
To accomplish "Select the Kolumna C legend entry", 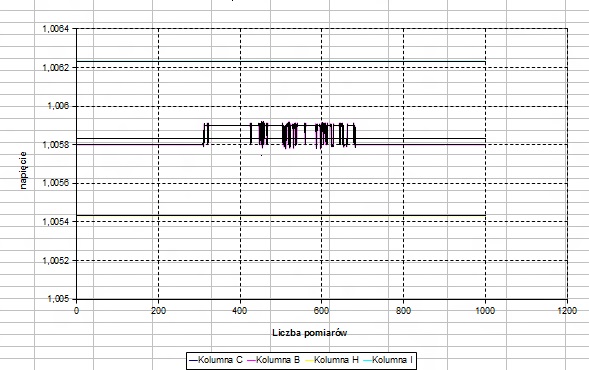I will pyautogui.click(x=216, y=360).
